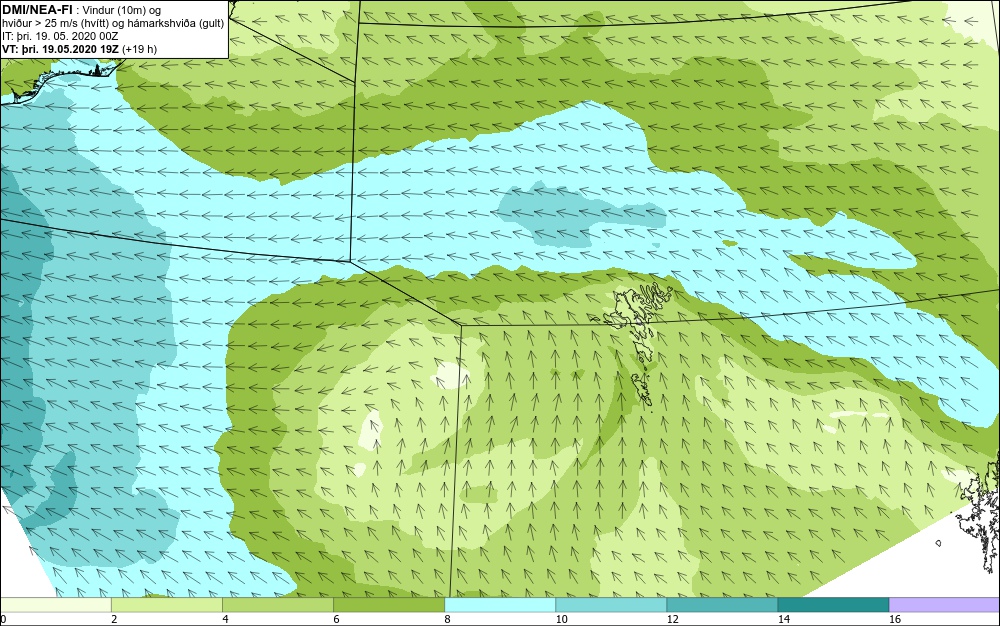Click the 10–12 m/s teal legend swatch
Screen dimensions: 1000x626
tap(611, 605)
